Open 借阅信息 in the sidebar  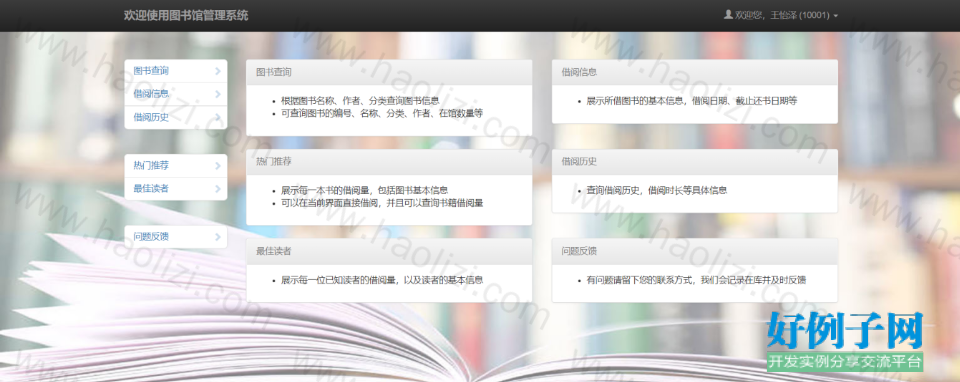pos(176,94)
